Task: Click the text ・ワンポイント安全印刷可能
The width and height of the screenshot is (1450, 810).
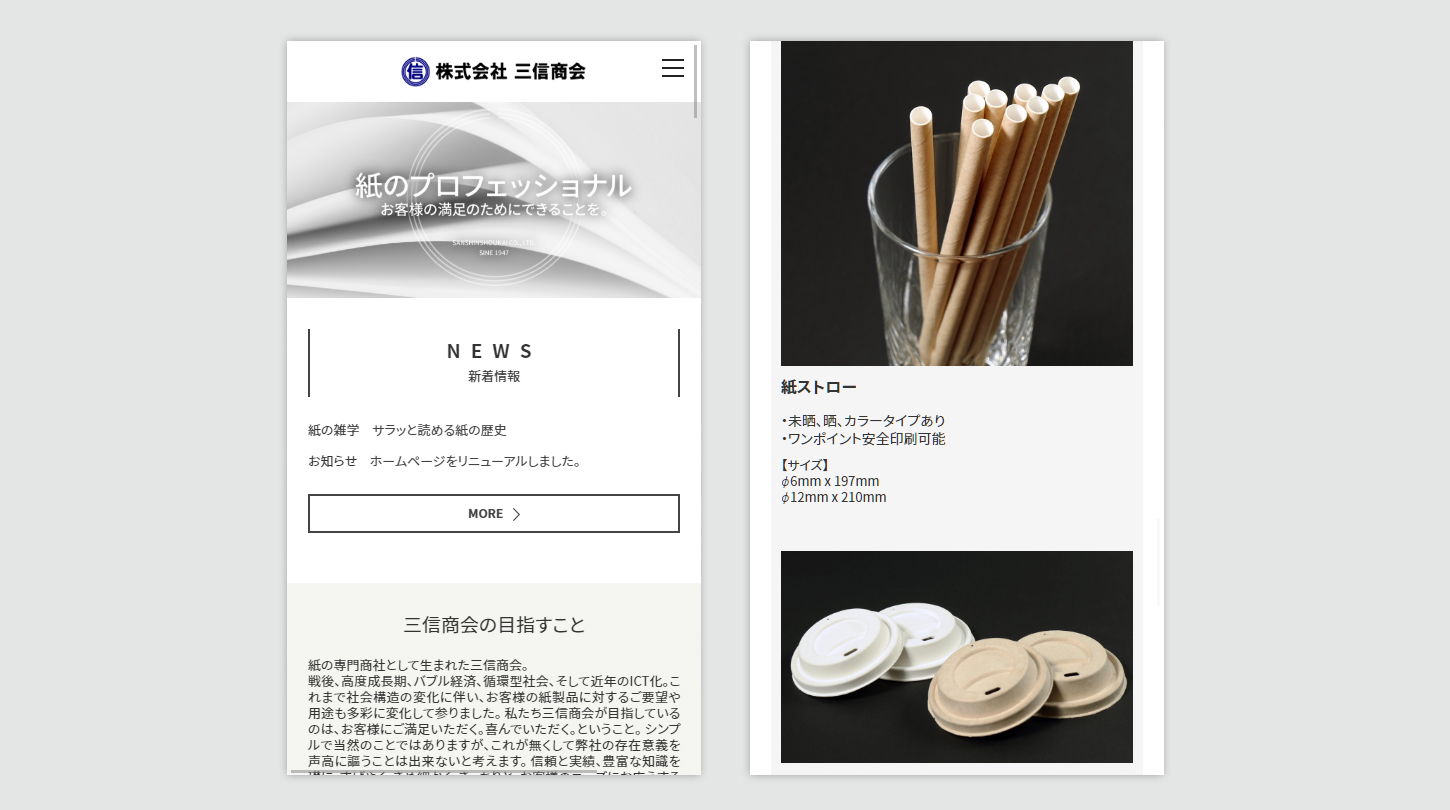Action: click(863, 439)
